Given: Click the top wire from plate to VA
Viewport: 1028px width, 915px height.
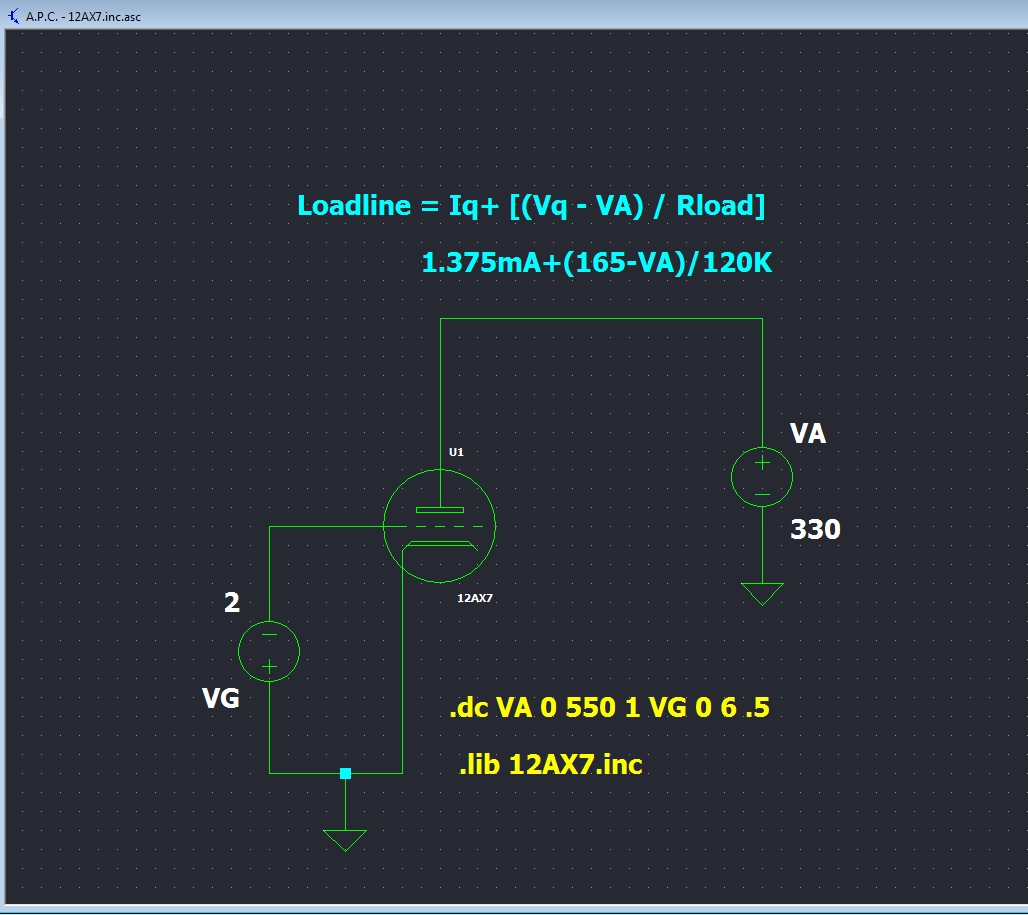Looking at the screenshot, I should [600, 319].
